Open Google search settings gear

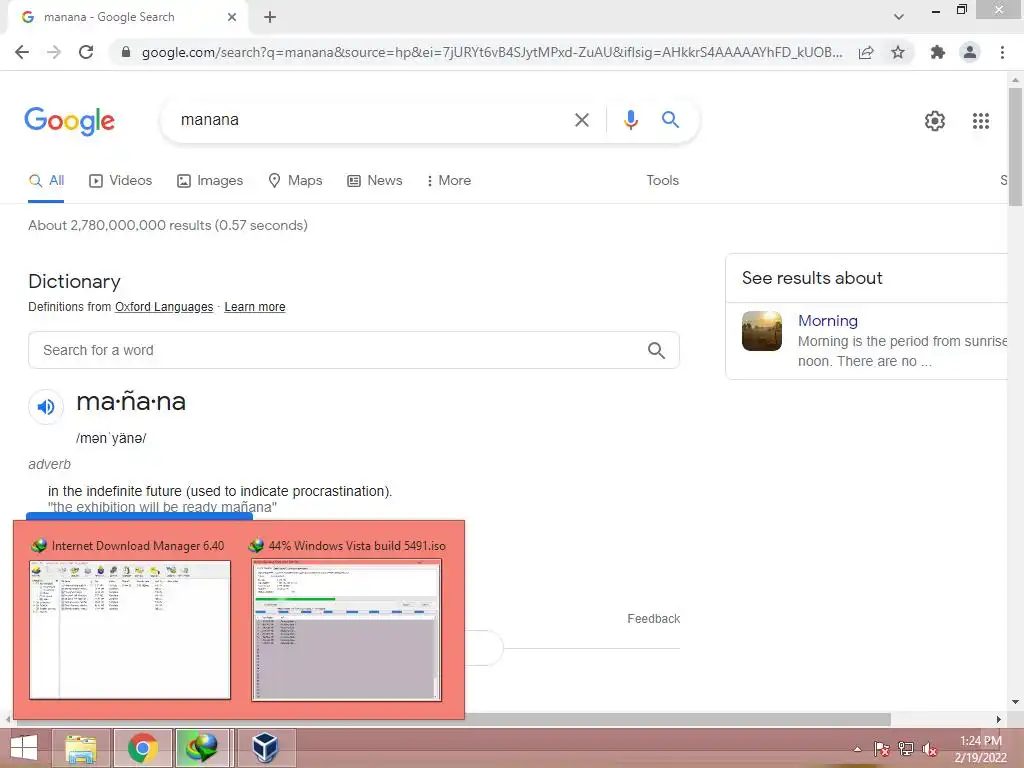[x=935, y=121]
